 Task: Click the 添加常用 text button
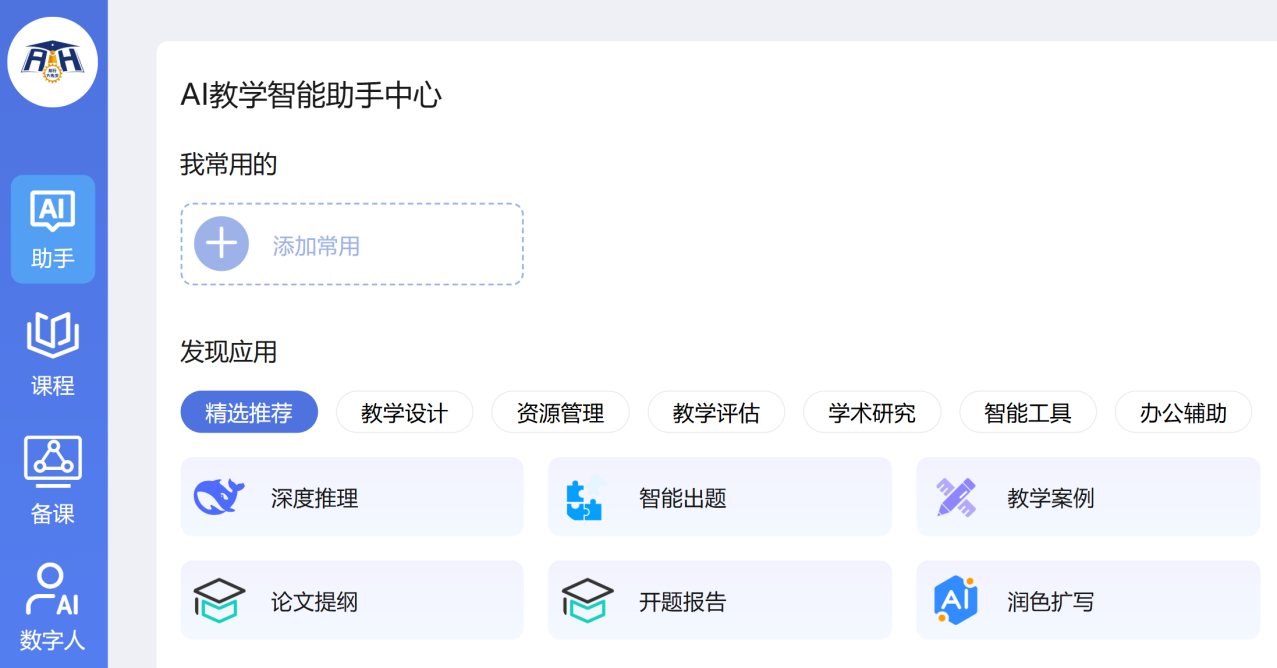(316, 246)
